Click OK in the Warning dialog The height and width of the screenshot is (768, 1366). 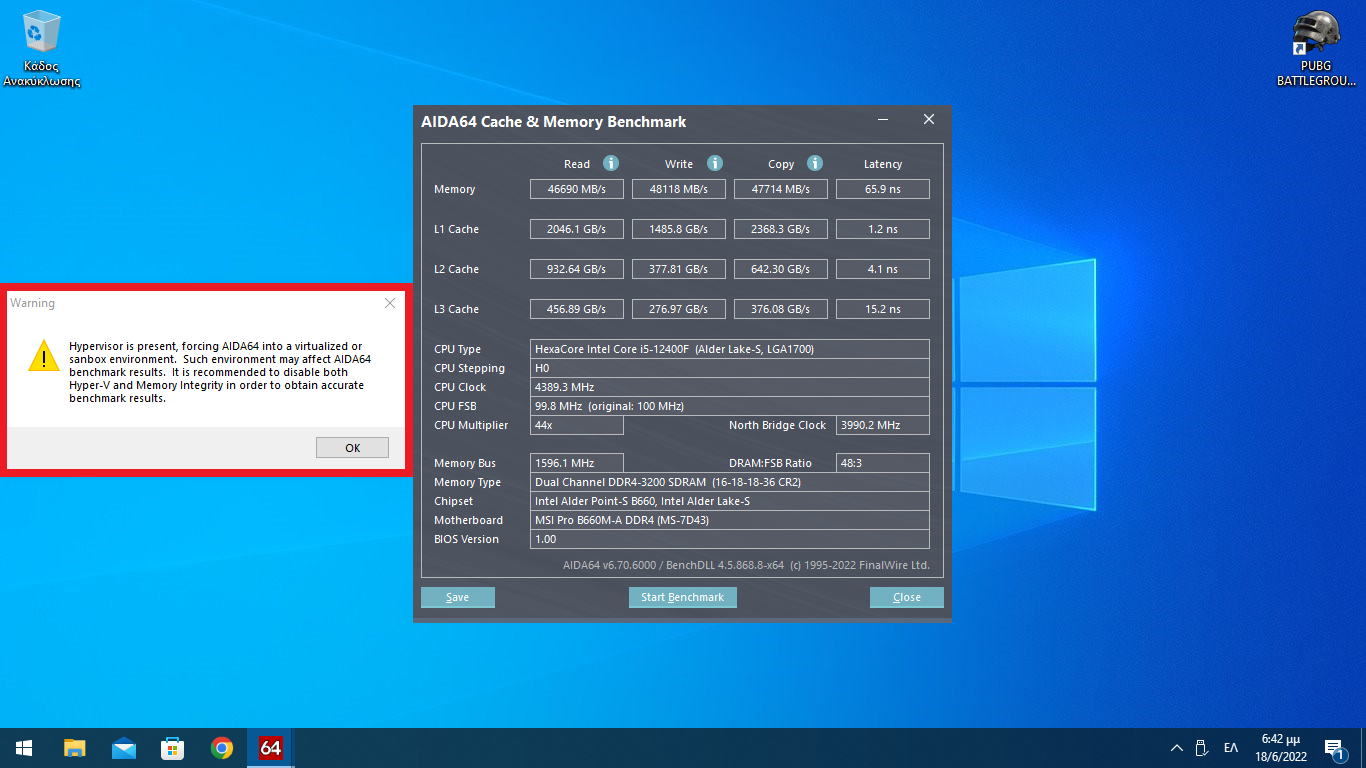[x=352, y=448]
